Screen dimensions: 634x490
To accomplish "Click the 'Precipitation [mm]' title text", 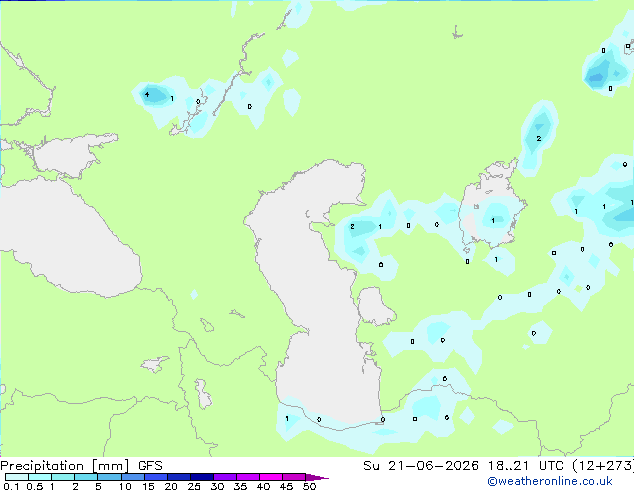I will click(x=65, y=466).
